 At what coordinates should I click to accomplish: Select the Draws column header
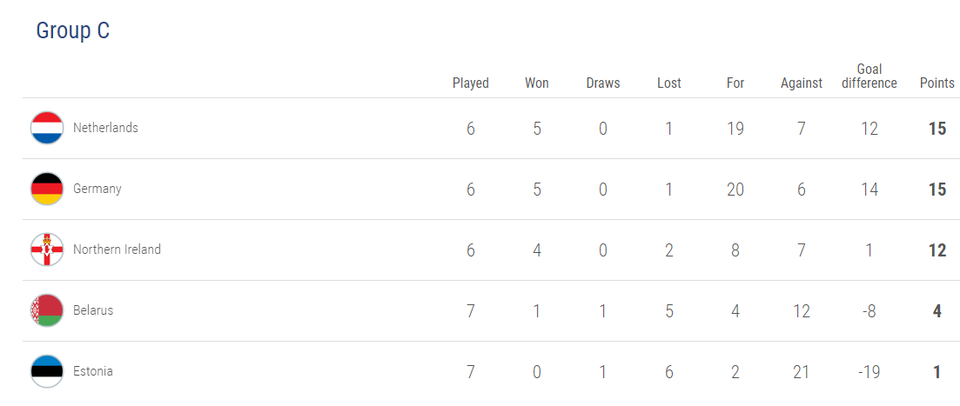[603, 83]
